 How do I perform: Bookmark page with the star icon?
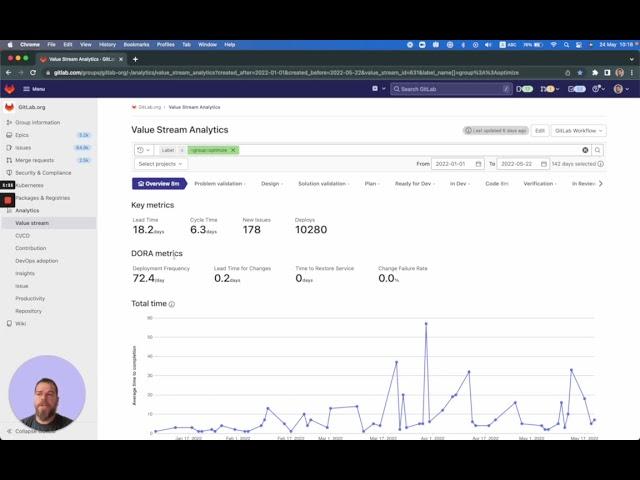580,73
